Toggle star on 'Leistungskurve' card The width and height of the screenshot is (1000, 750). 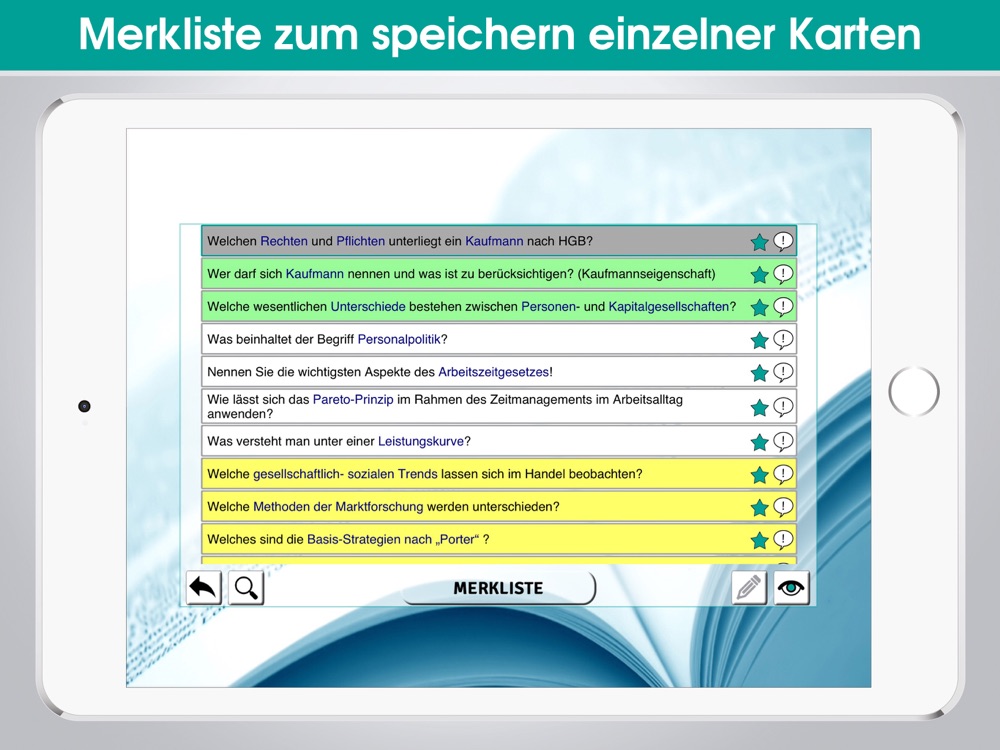[x=759, y=442]
